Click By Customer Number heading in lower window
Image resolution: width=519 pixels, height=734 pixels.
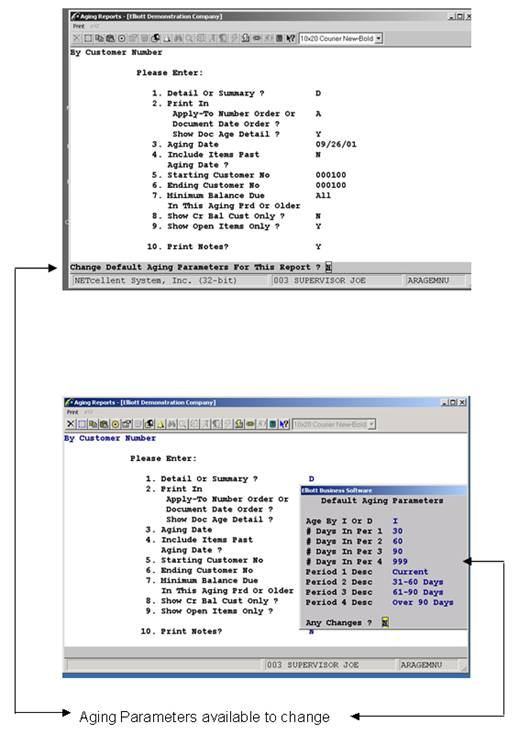(110, 438)
